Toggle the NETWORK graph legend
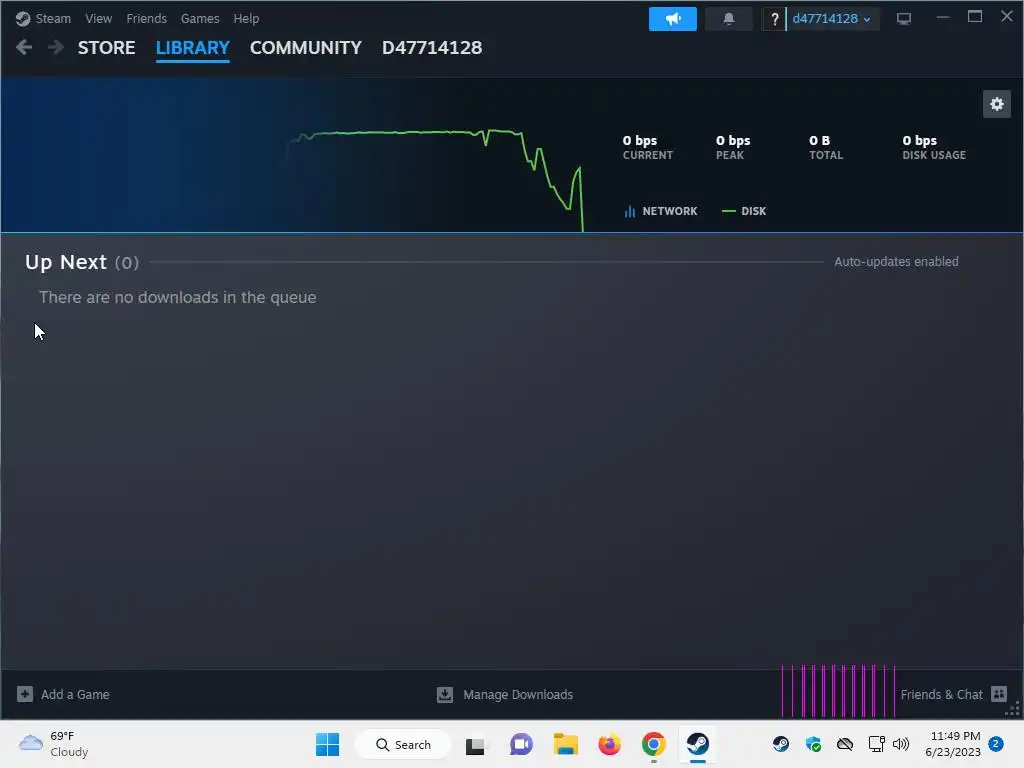 [x=661, y=211]
